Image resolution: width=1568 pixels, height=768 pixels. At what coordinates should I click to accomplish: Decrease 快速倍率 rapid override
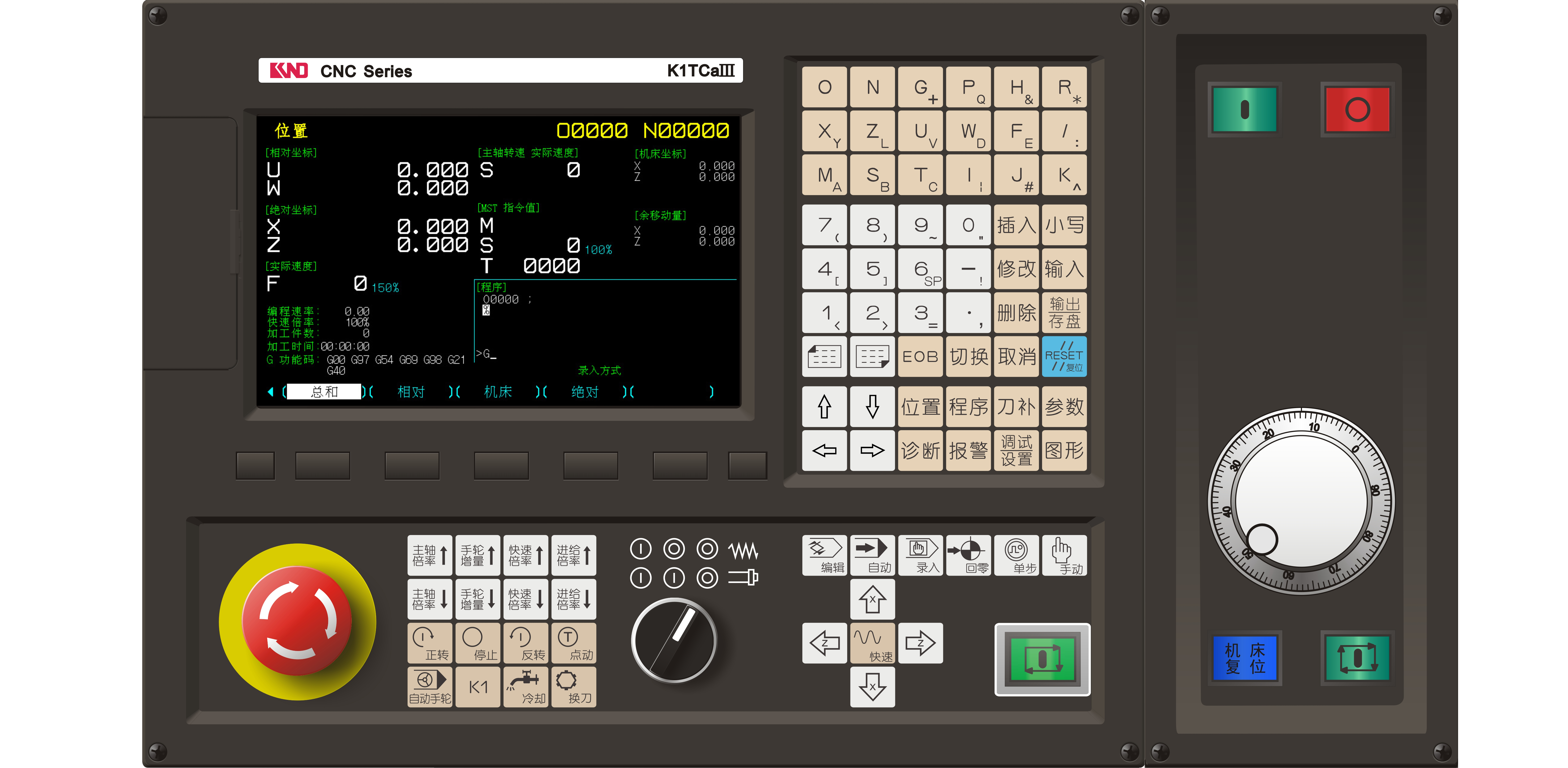pos(526,599)
